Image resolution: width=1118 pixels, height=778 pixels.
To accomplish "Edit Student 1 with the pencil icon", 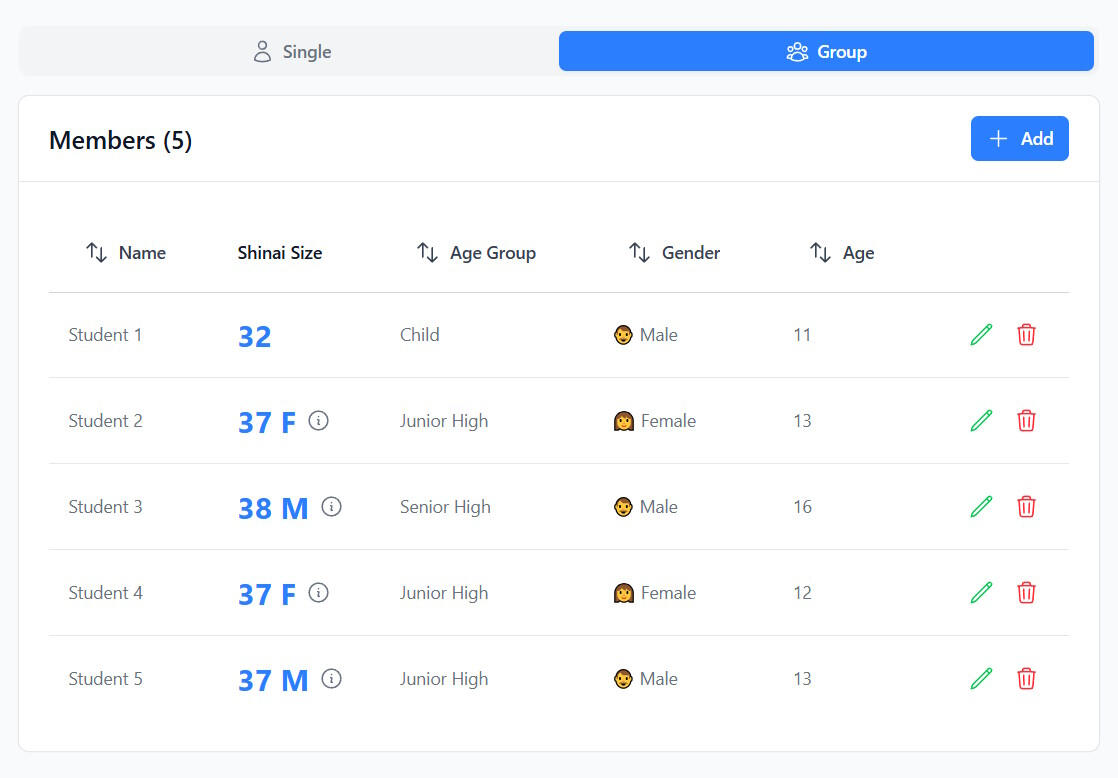I will click(x=981, y=335).
